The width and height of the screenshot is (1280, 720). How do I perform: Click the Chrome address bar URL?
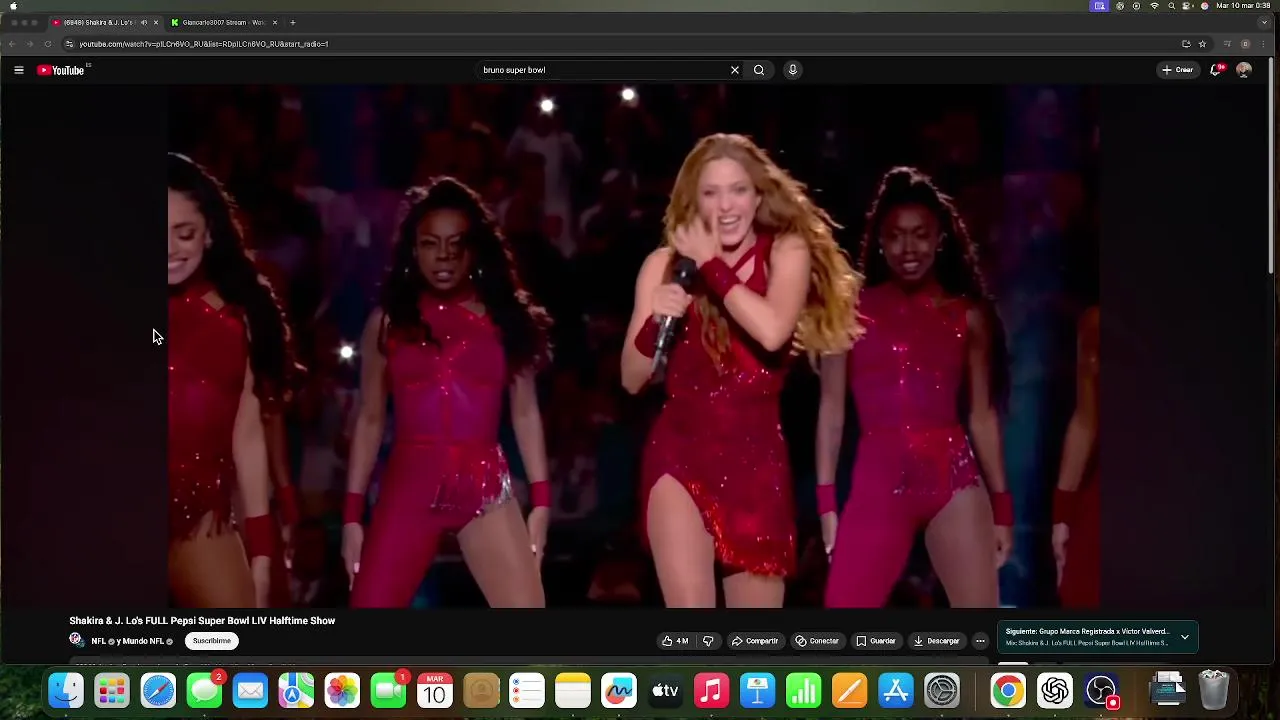tap(204, 44)
